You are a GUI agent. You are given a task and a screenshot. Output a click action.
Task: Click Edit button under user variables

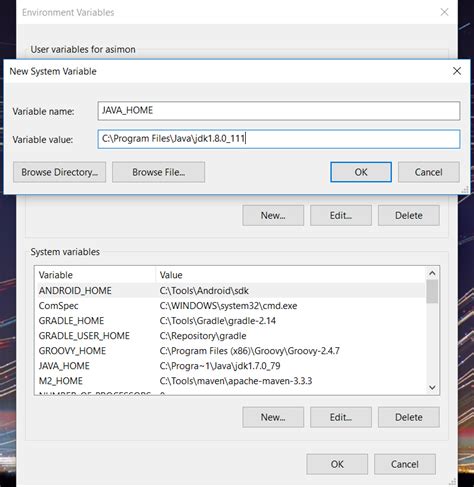coord(341,216)
